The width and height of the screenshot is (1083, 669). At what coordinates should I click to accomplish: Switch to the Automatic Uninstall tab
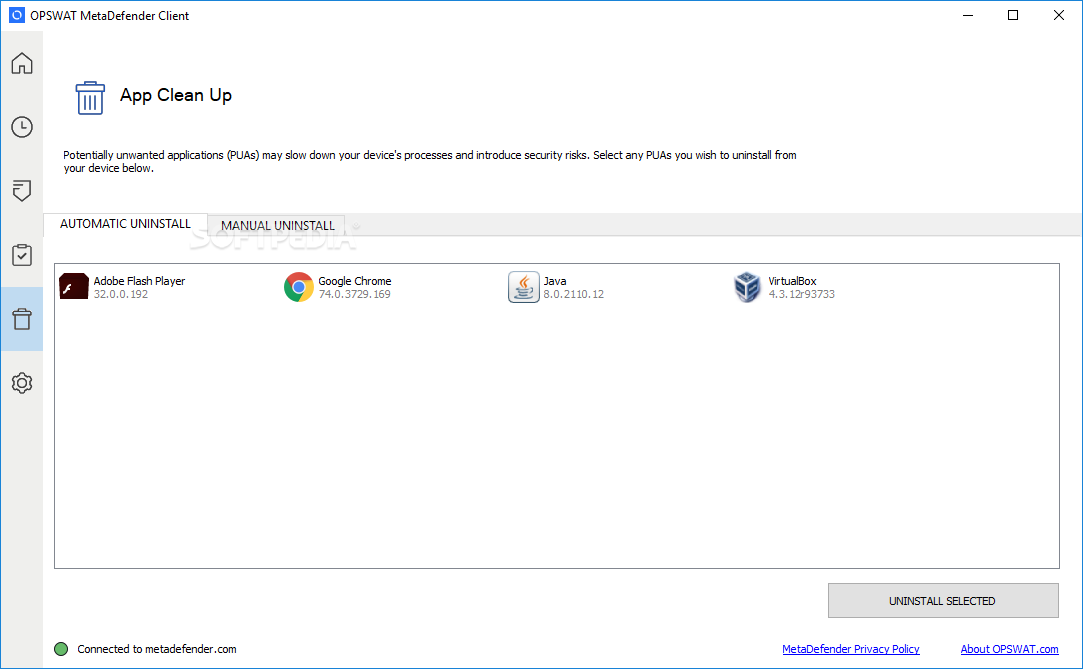[125, 224]
